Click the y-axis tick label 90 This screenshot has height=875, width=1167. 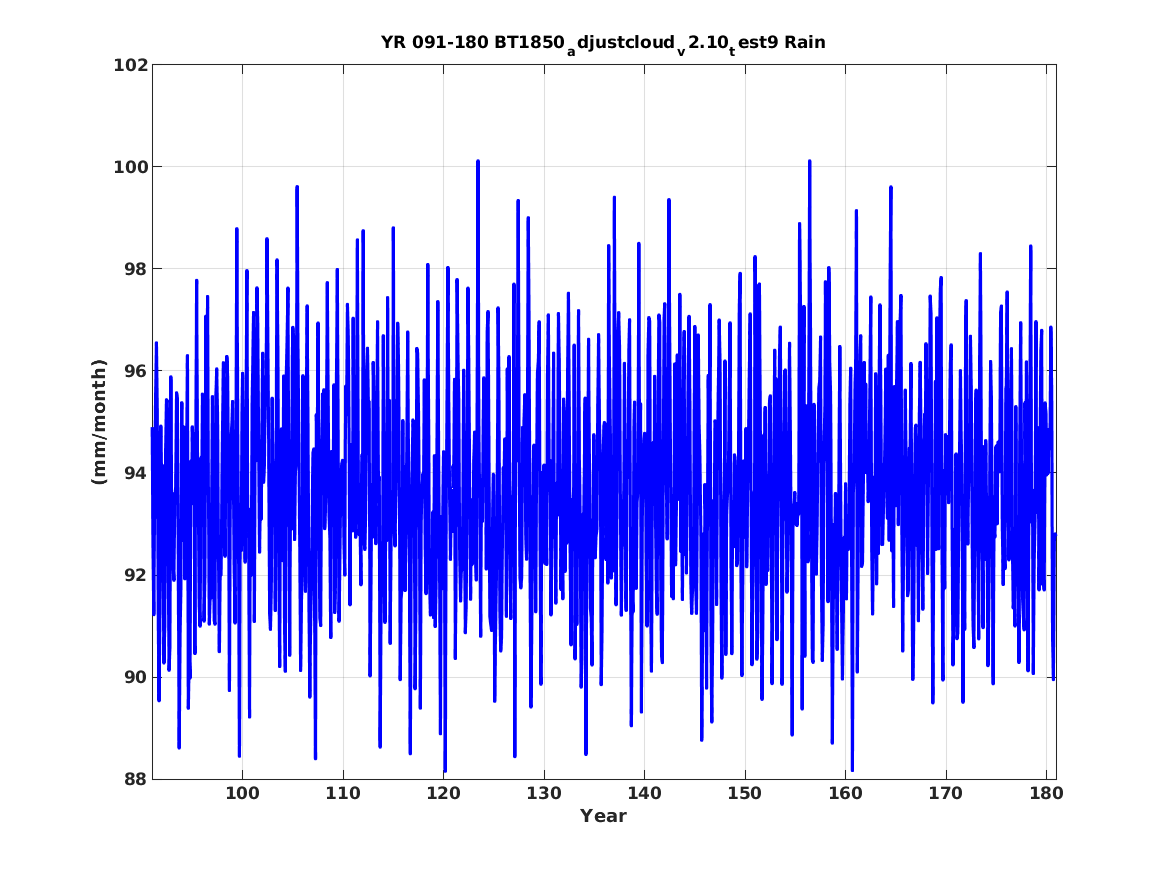136,677
